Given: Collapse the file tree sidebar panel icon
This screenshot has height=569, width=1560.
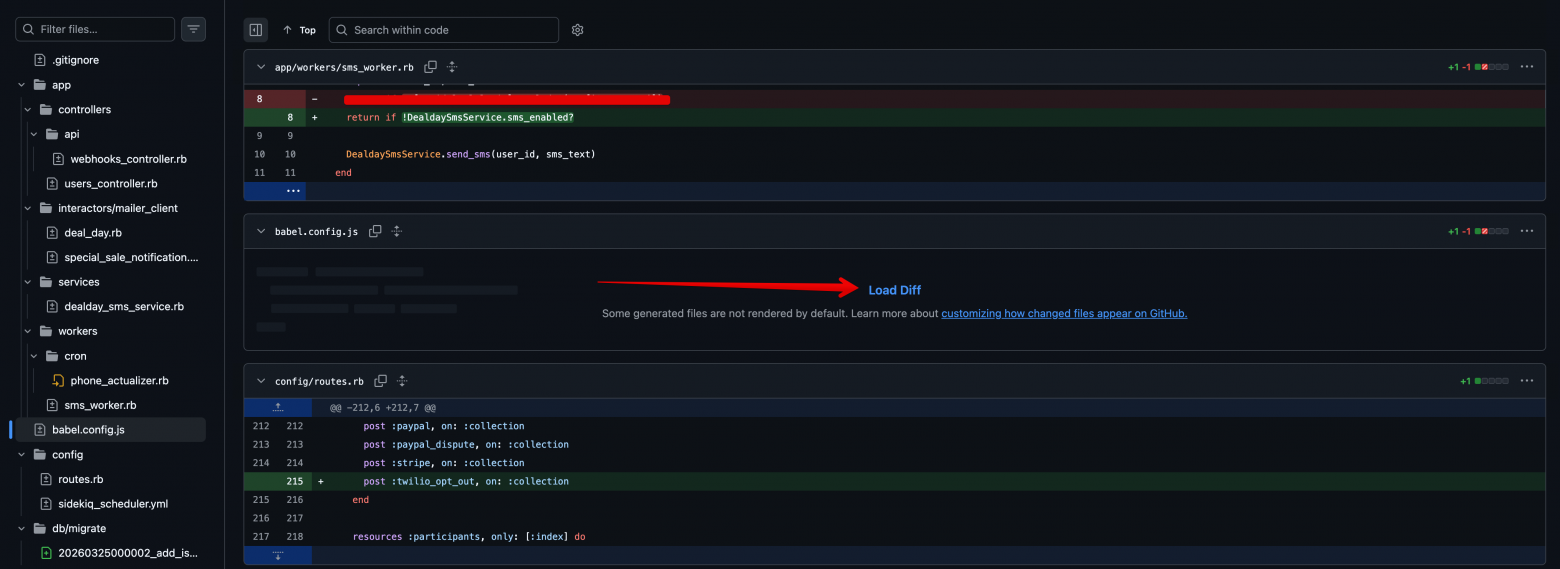Looking at the screenshot, I should 256,30.
